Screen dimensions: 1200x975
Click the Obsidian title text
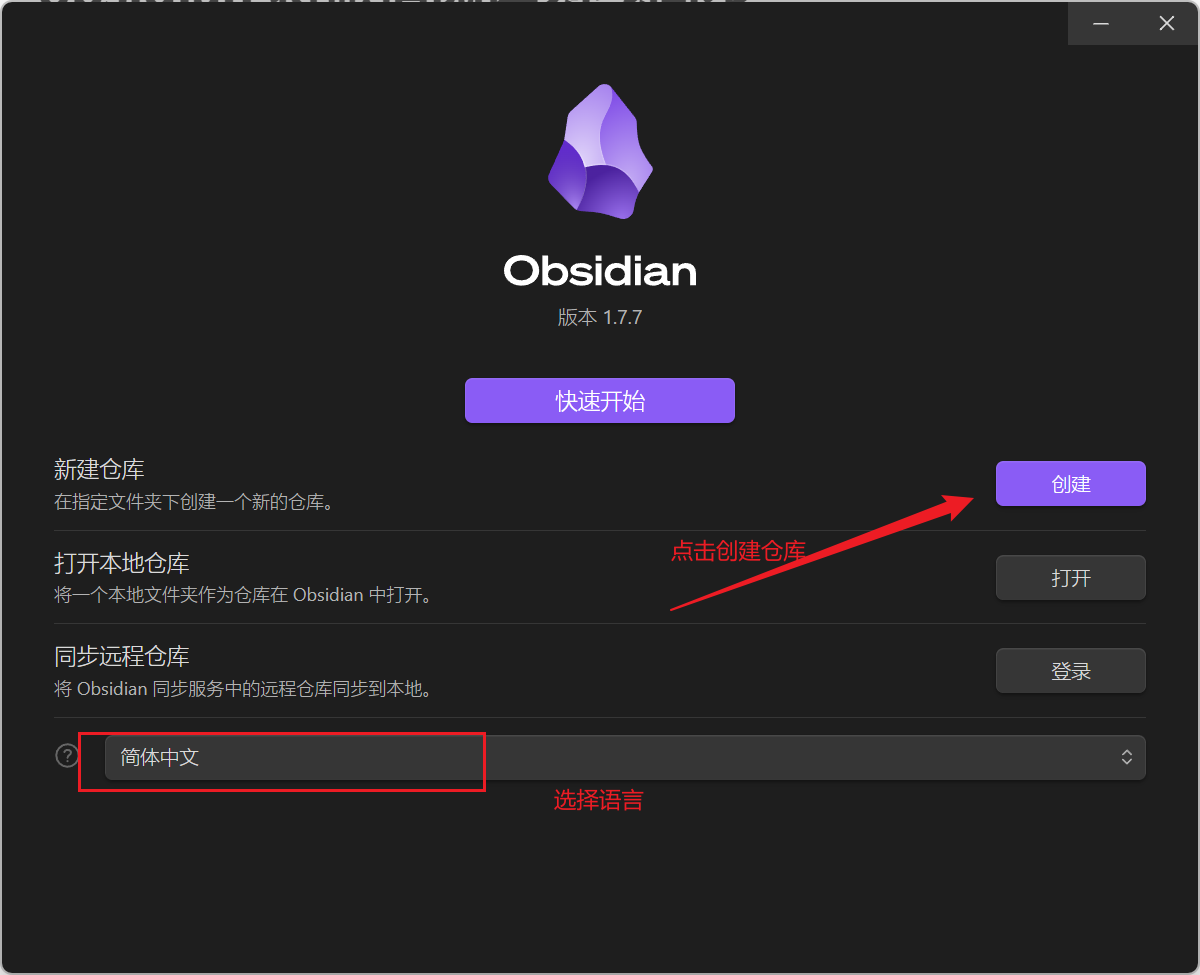pos(600,271)
